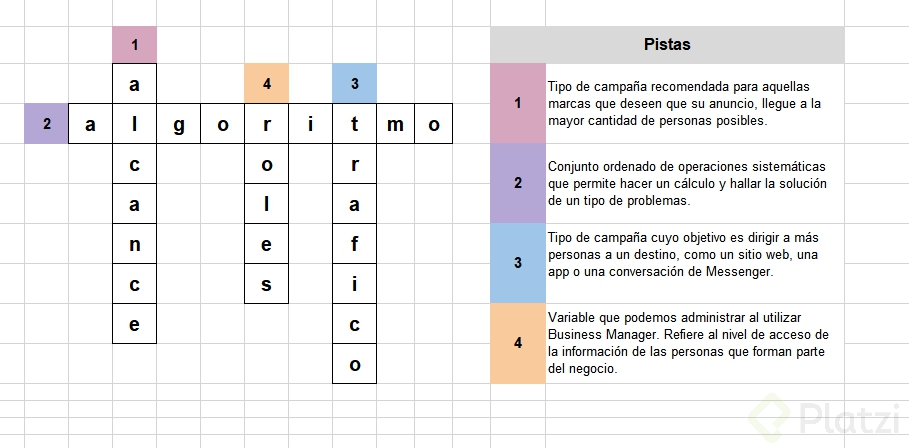Viewport: 909px width, 448px height.
Task: Select the Pistas header cell
Action: click(x=667, y=45)
